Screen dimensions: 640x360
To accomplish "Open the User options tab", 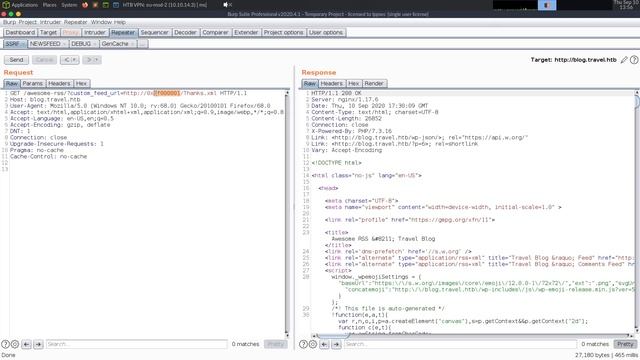I will (x=326, y=32).
